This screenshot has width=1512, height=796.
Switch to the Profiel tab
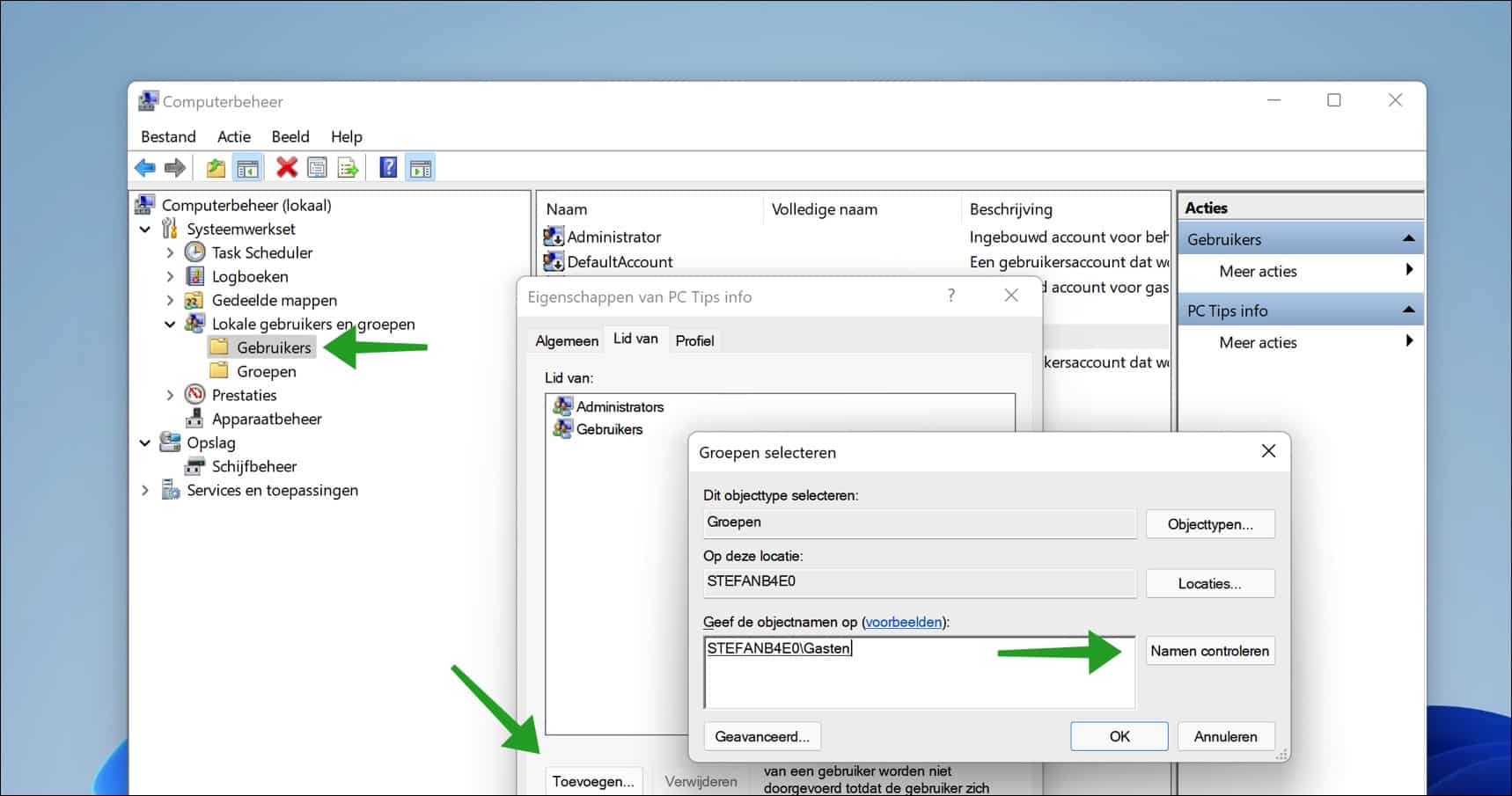[x=694, y=340]
